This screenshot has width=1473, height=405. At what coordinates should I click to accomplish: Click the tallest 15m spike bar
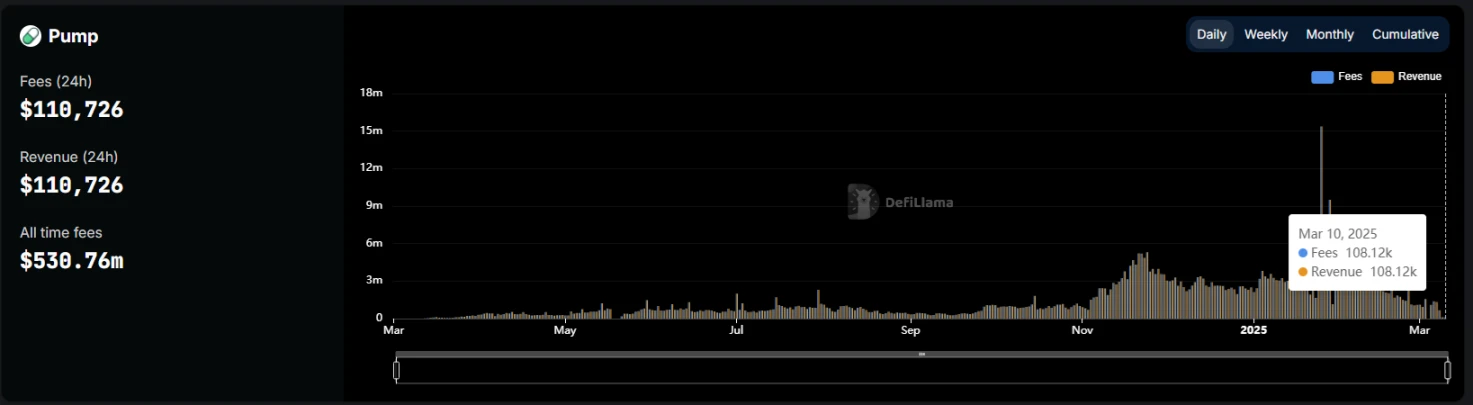click(x=1321, y=200)
